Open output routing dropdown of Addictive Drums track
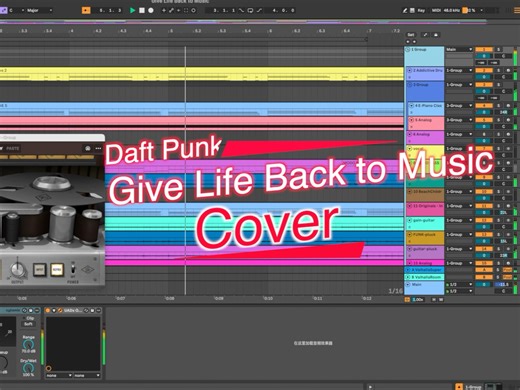The height and width of the screenshot is (390, 520). (459, 70)
